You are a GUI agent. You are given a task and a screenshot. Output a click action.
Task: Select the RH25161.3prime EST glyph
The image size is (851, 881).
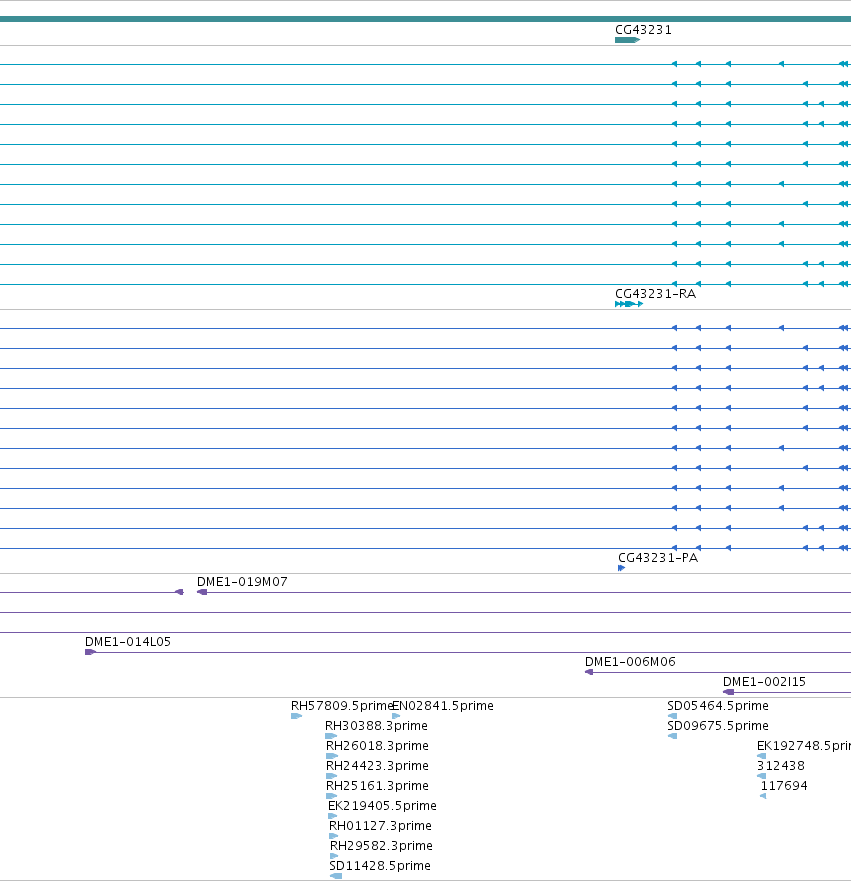[x=331, y=796]
